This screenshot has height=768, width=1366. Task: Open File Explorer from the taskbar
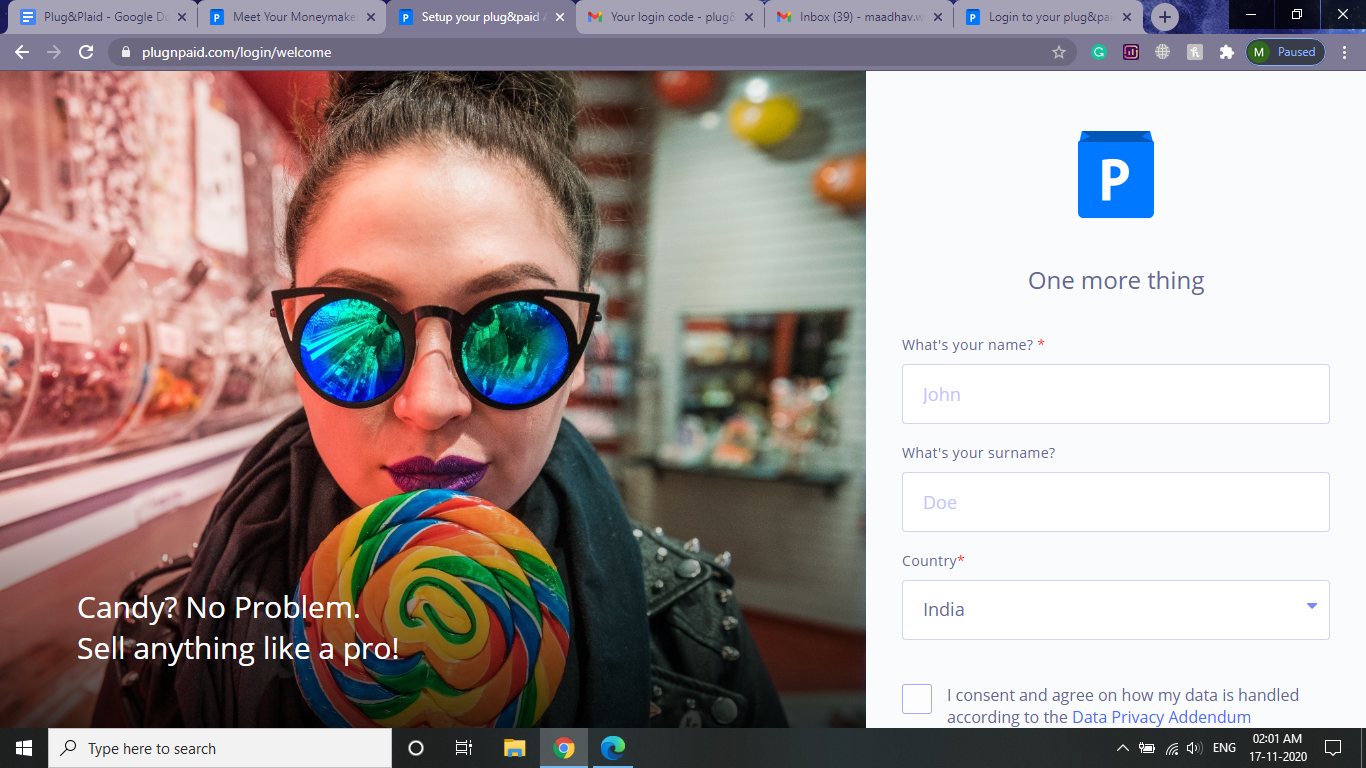point(514,748)
